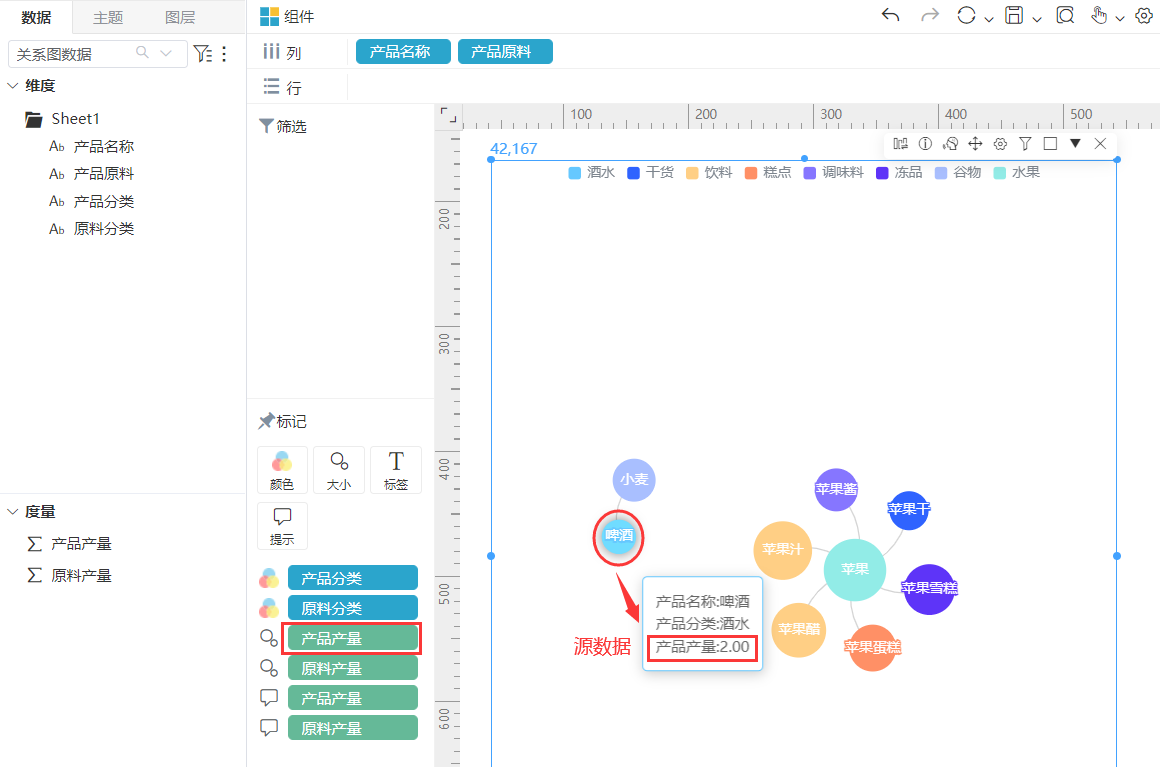The width and height of the screenshot is (1160, 767).
Task: Click the search magnifier in dataset box
Action: (x=142, y=53)
